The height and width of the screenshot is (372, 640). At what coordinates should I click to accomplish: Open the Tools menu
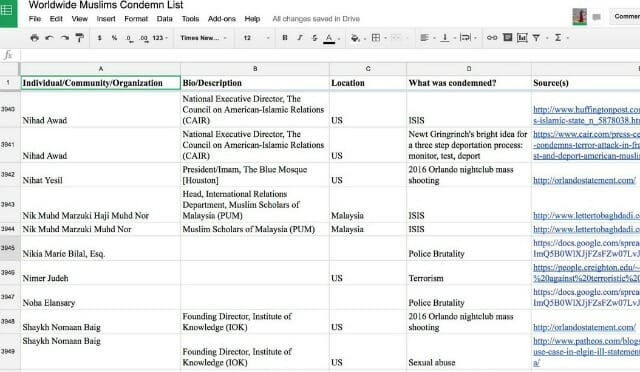(x=190, y=19)
